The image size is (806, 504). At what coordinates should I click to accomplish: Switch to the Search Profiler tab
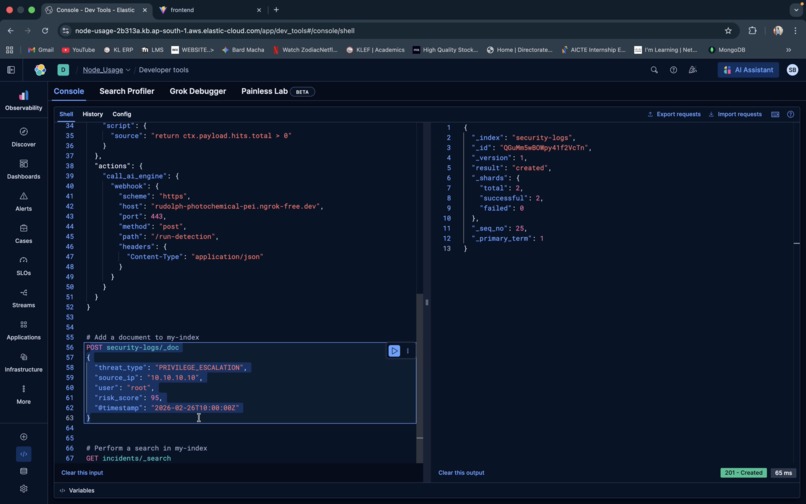pos(126,91)
